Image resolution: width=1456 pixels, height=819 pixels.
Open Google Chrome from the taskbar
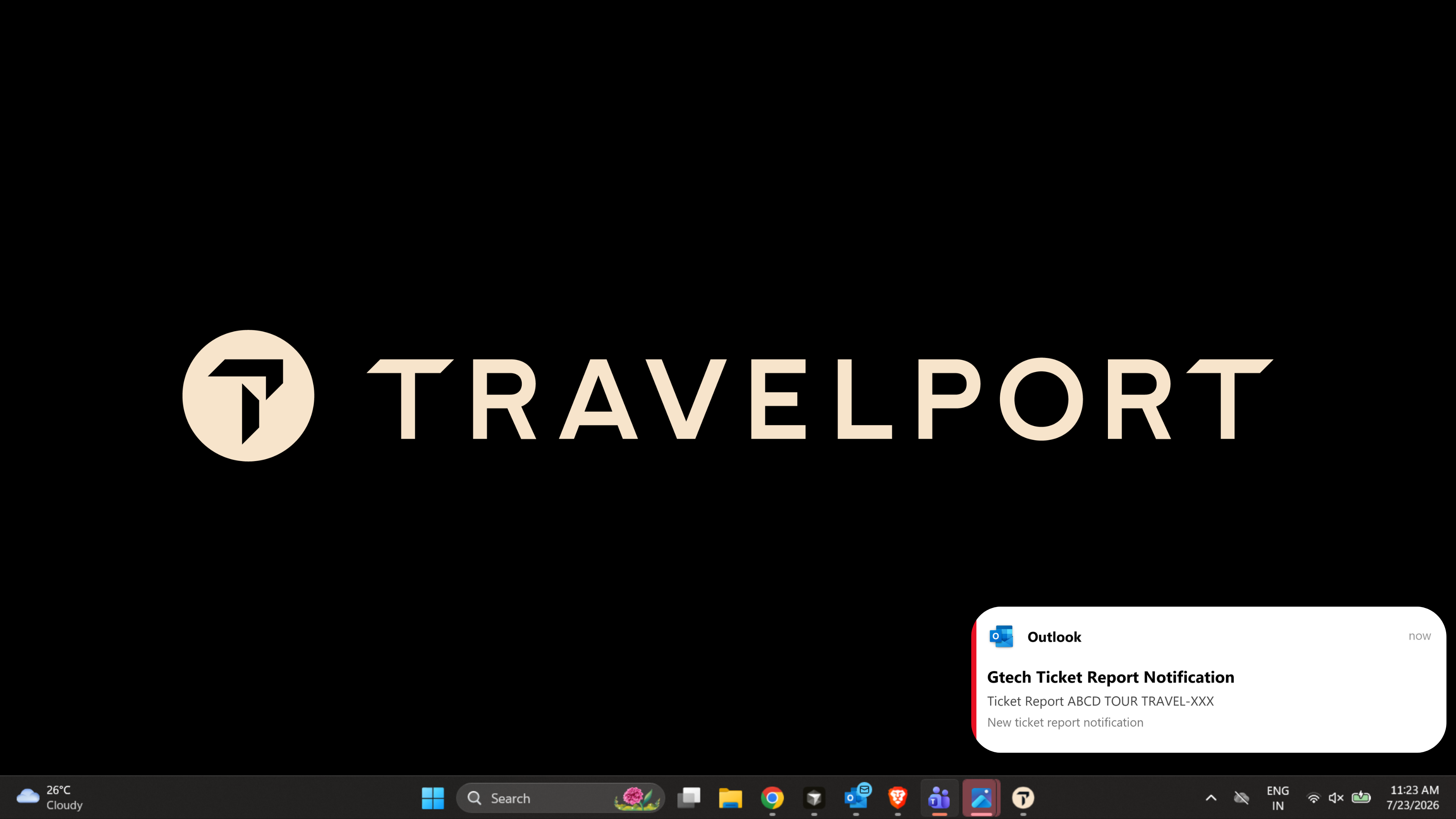772,798
